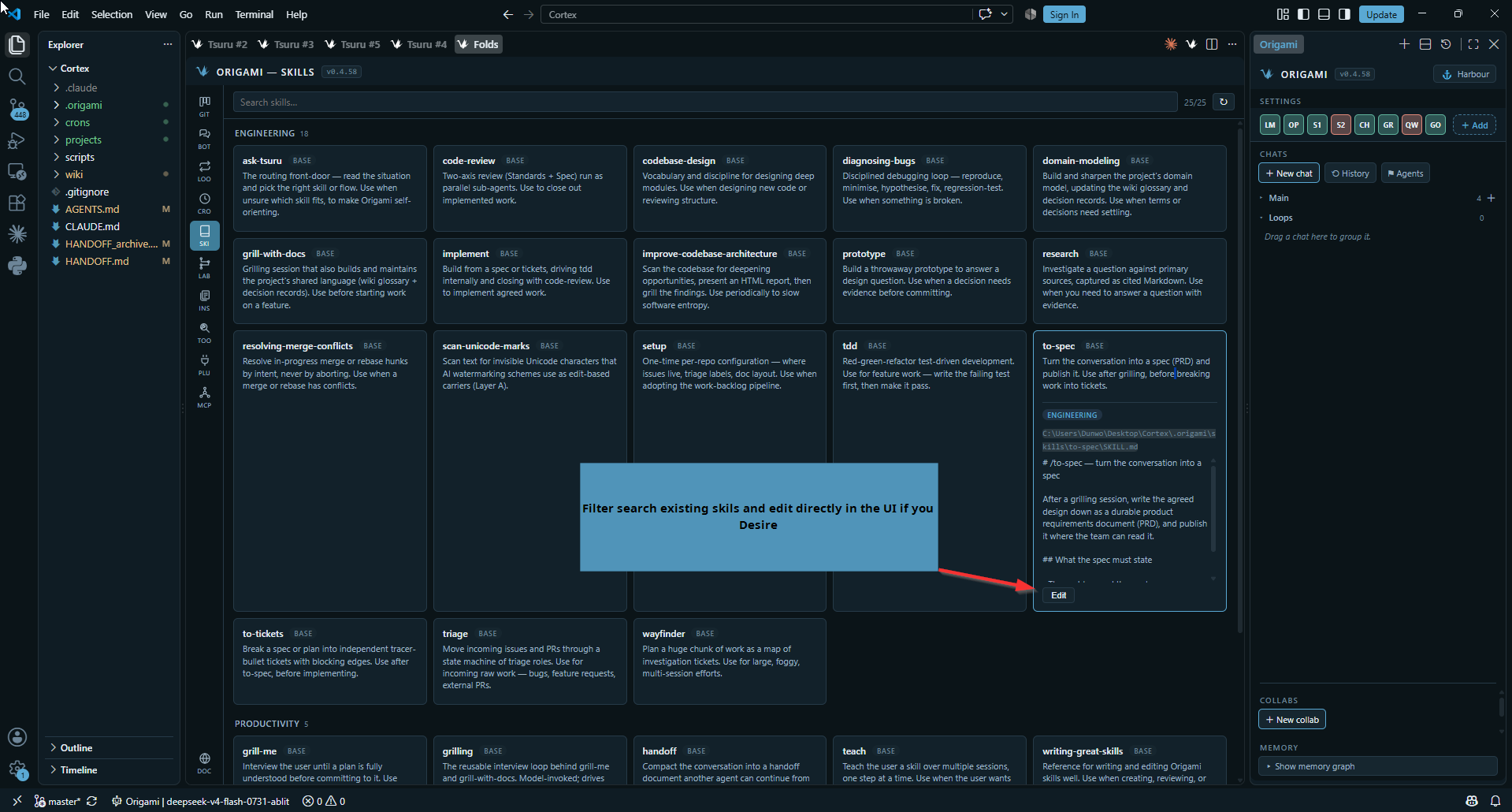Toggle the QW model chip
The height and width of the screenshot is (812, 1512).
(1412, 125)
